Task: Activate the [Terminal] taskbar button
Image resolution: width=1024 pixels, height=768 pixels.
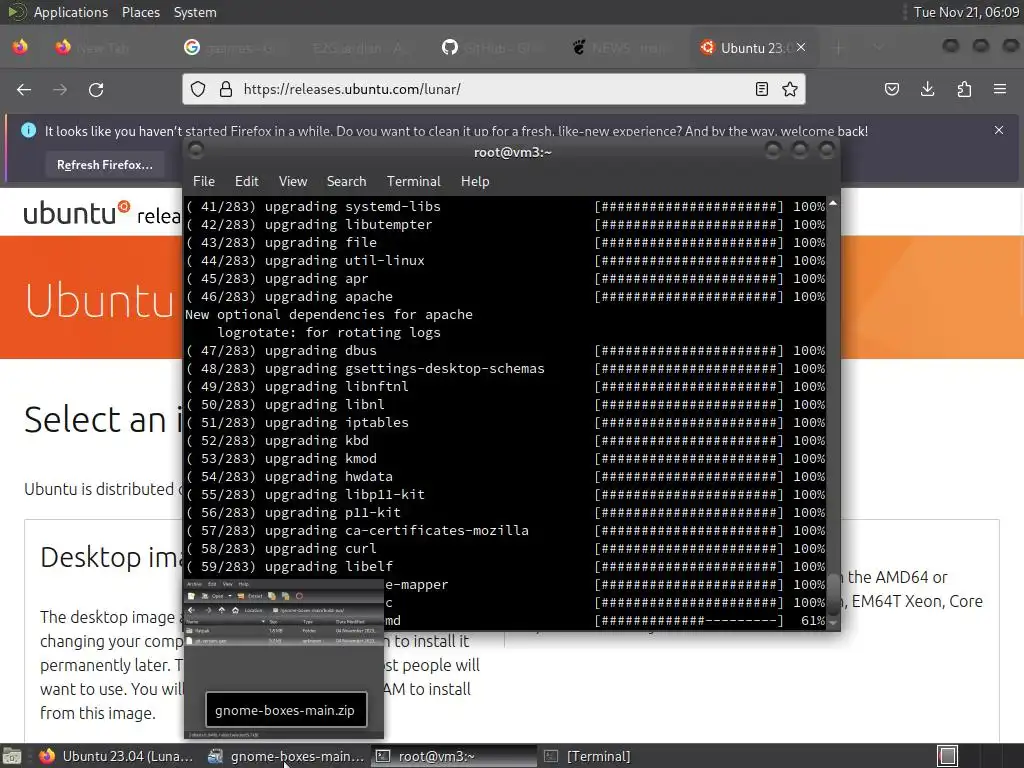Action: pos(622,756)
